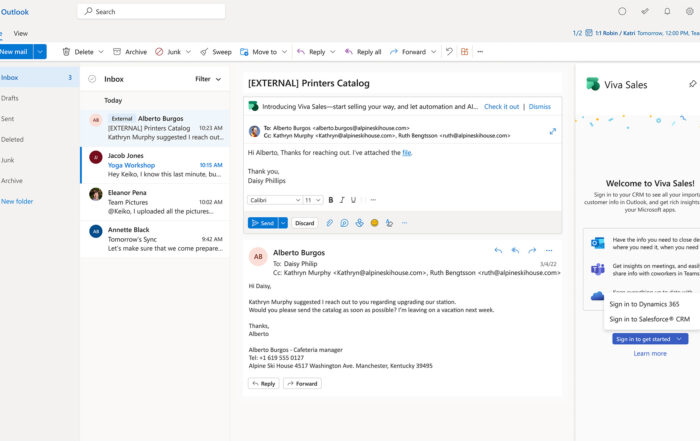Screen dimensions: 700x441
Task: Click the Archive toolbar button
Action: click(130, 52)
